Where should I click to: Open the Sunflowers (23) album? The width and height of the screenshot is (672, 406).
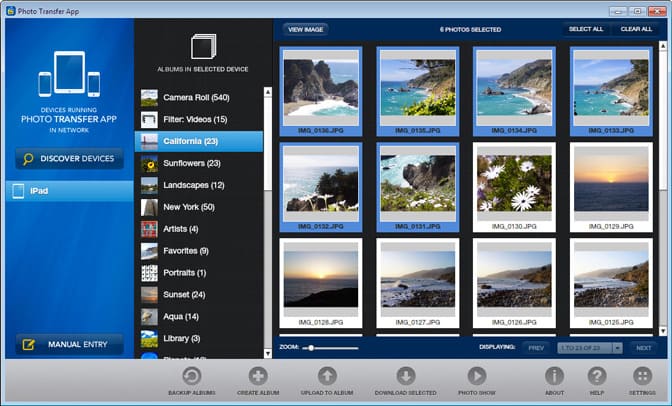(199, 163)
